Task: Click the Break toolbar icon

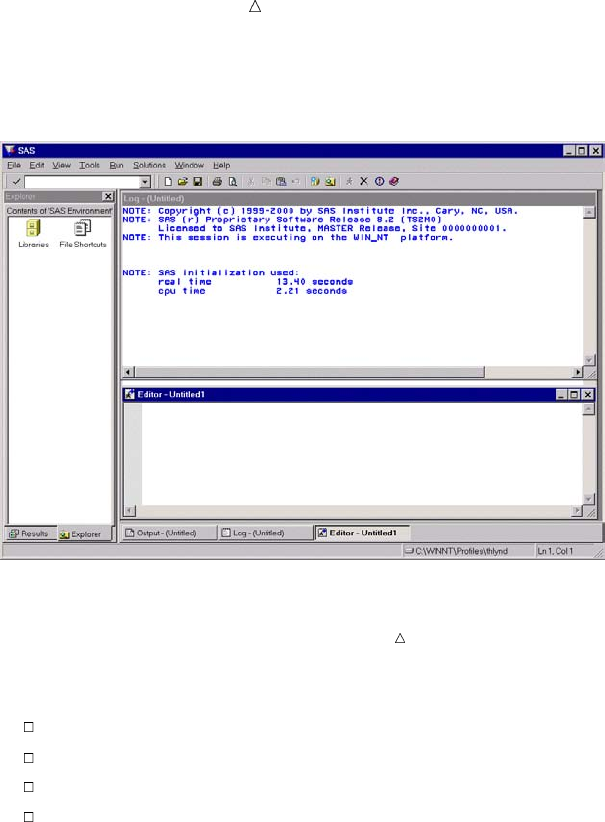Action: [x=379, y=181]
